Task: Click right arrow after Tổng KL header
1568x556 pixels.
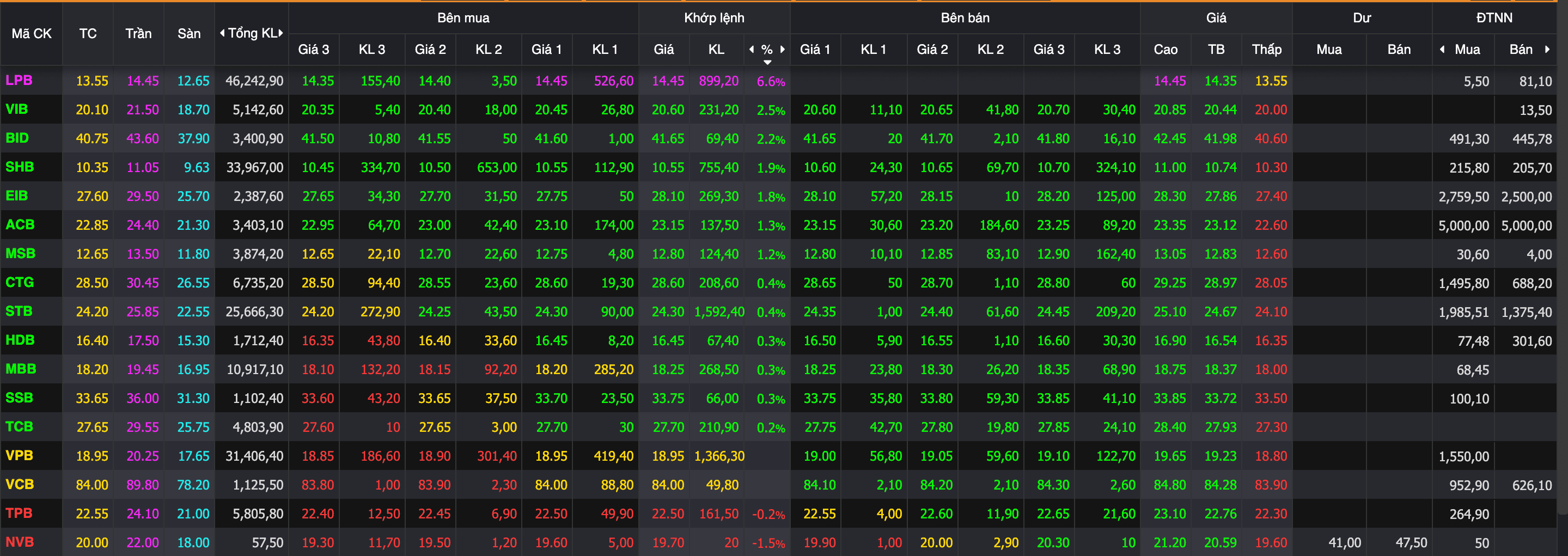Action: [x=280, y=33]
